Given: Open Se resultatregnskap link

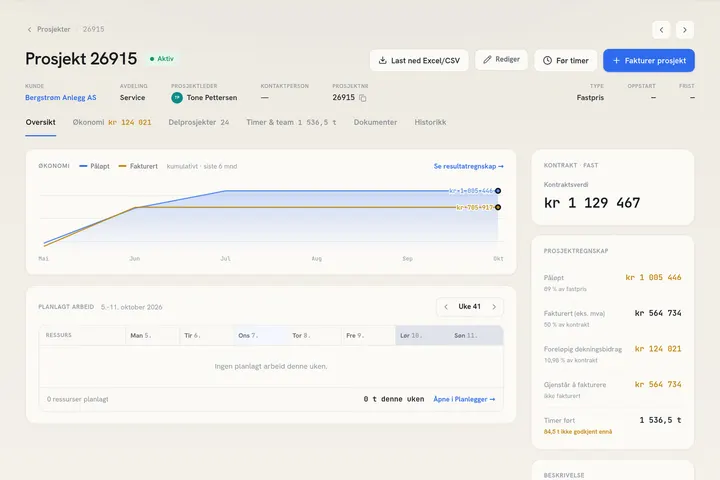Looking at the screenshot, I should tap(468, 166).
